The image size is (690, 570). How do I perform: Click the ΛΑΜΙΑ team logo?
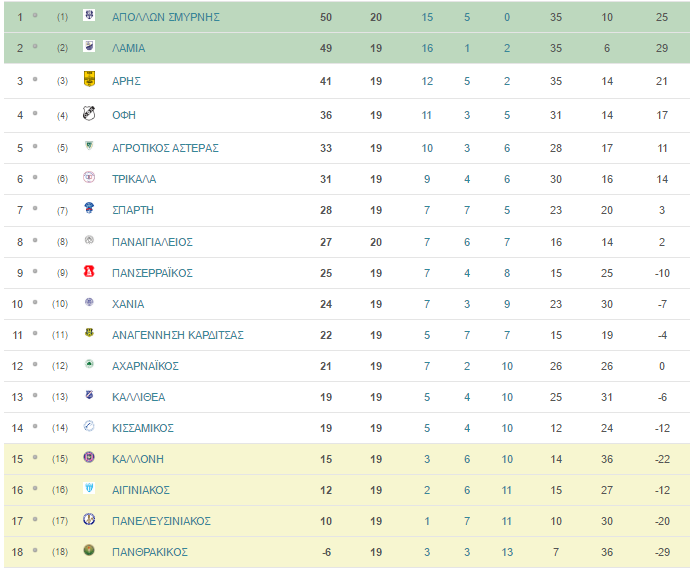pos(89,46)
